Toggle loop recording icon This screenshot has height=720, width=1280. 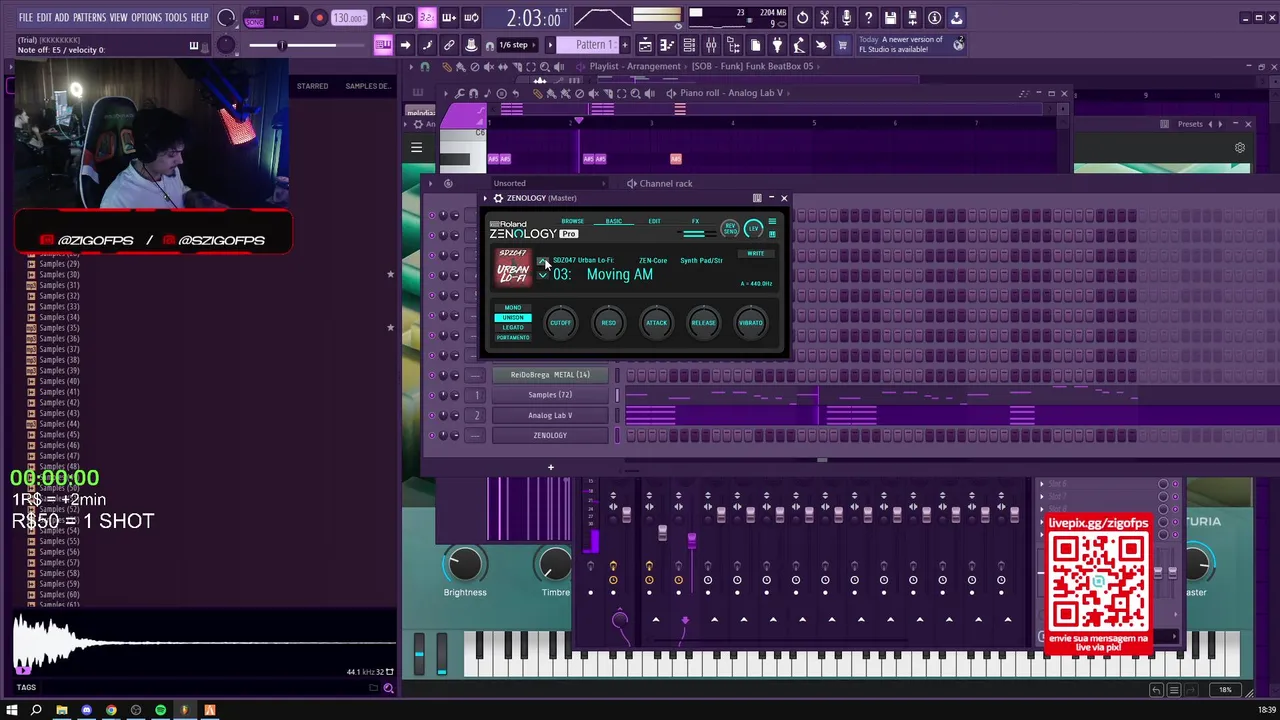pyautogui.click(x=471, y=18)
